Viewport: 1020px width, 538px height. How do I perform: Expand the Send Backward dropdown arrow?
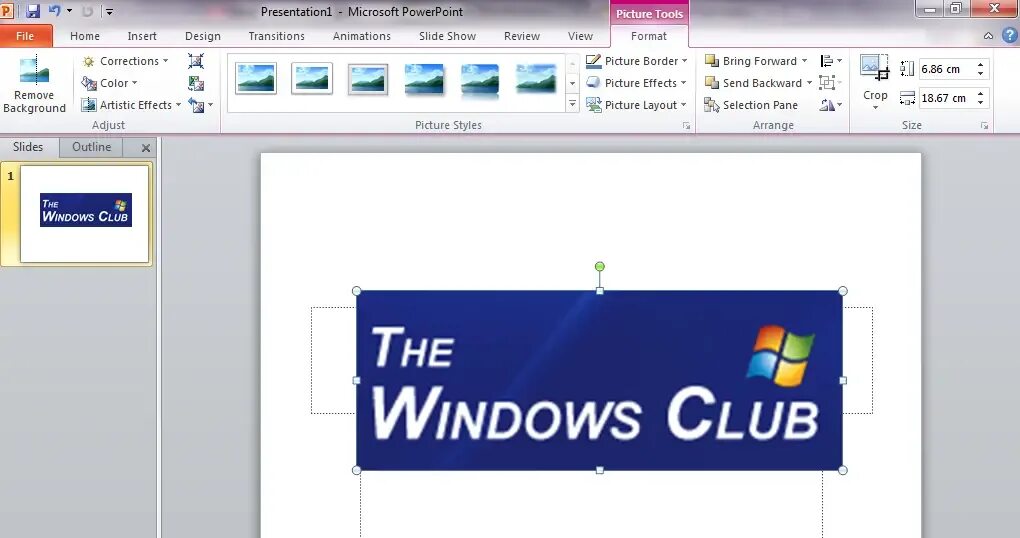(x=809, y=83)
